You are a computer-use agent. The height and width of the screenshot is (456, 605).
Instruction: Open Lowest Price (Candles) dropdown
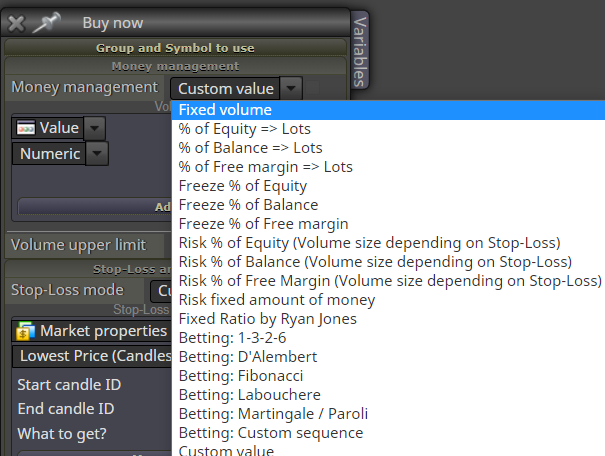[x=93, y=356]
